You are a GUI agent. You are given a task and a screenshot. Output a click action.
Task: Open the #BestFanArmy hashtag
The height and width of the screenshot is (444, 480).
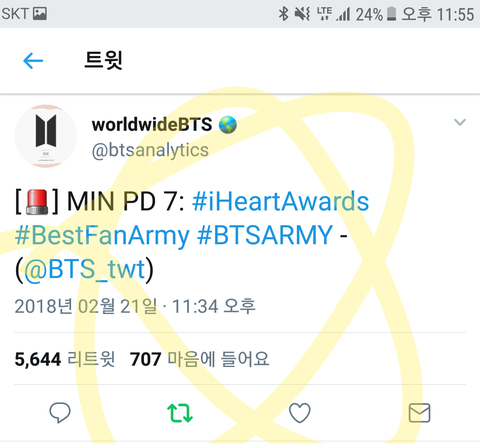[x=102, y=236]
